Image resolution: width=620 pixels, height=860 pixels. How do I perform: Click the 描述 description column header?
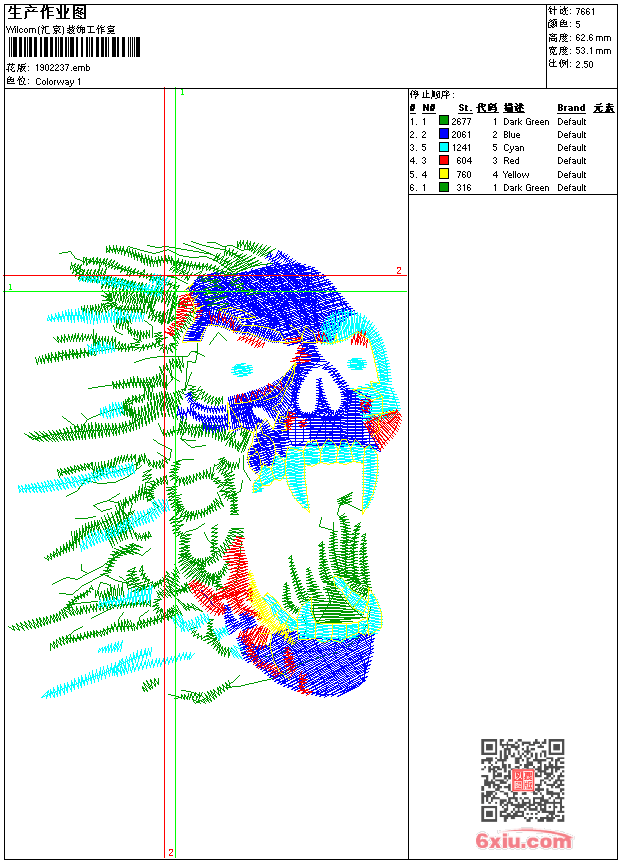[x=514, y=108]
